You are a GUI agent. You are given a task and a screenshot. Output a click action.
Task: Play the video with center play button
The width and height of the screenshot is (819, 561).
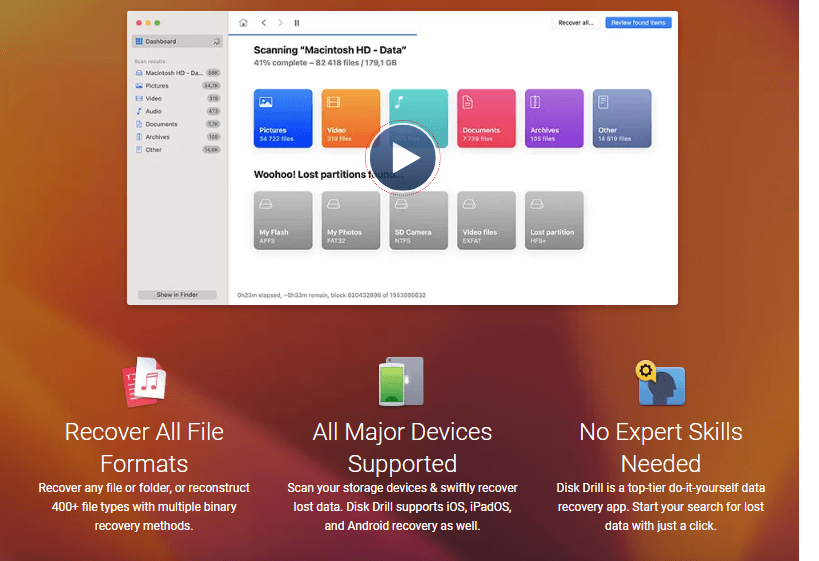[x=402, y=158]
